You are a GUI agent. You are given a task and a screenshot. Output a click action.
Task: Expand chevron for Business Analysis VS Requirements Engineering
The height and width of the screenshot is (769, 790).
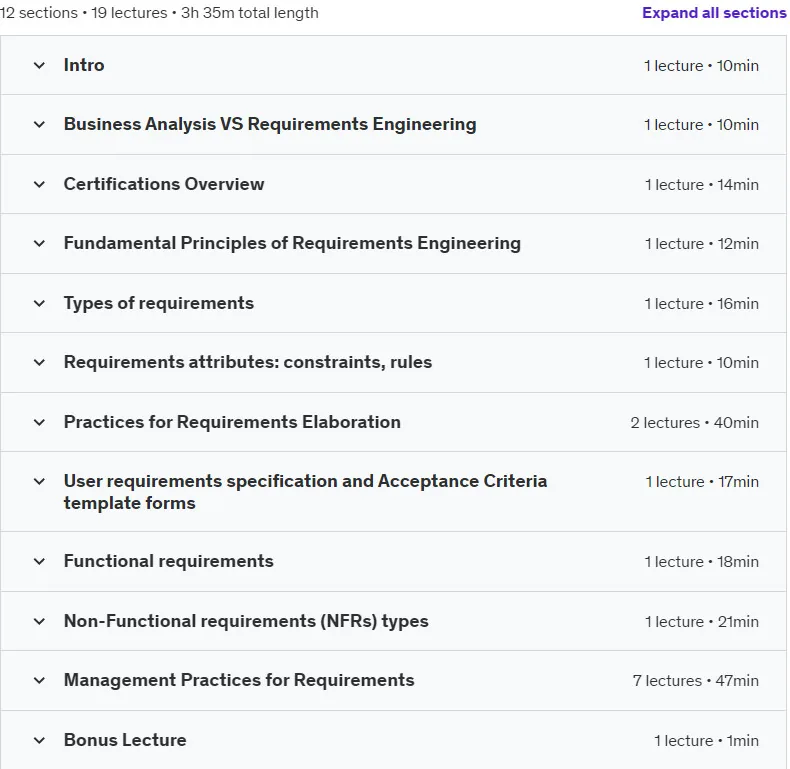tap(39, 124)
